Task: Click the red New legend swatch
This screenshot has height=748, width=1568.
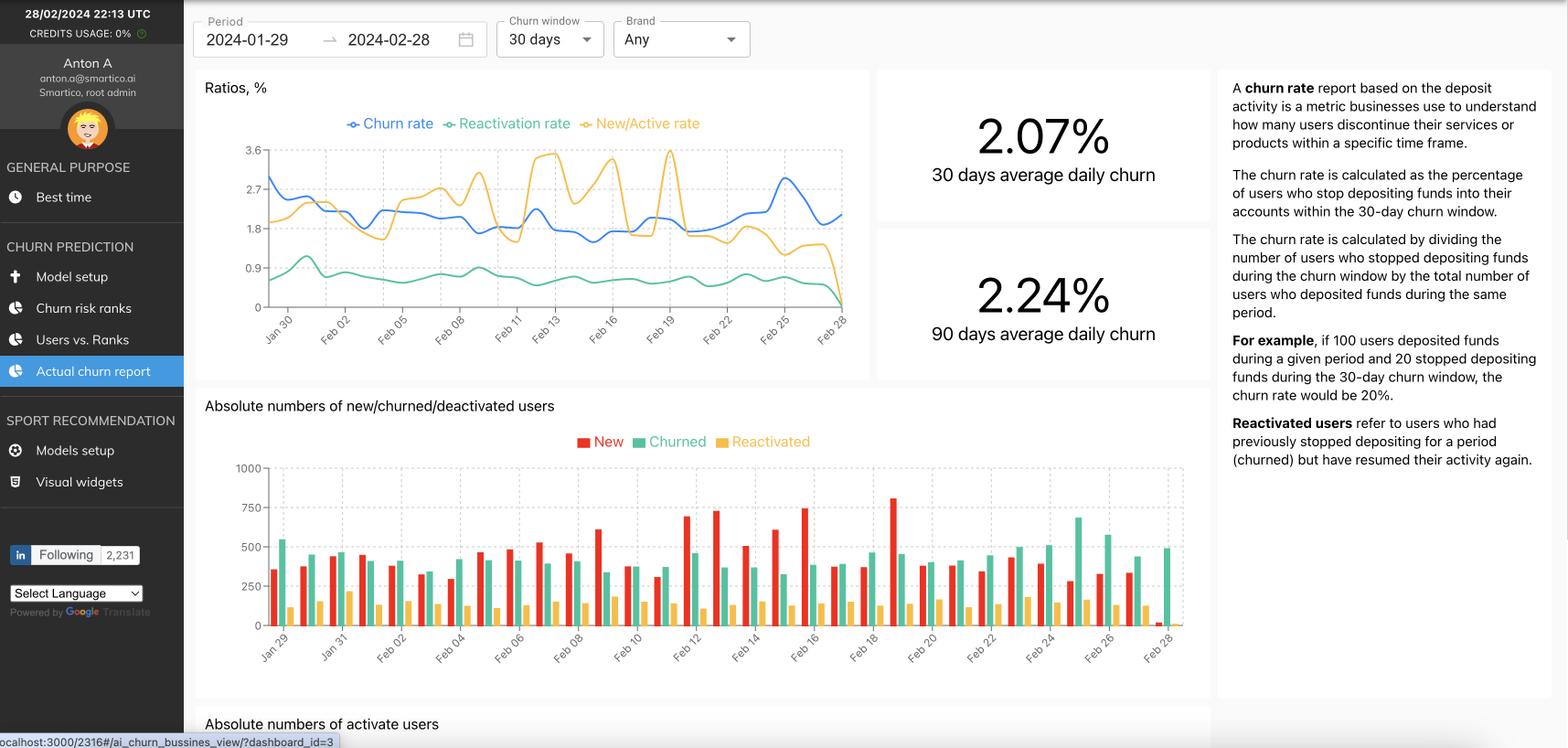Action: 583,443
